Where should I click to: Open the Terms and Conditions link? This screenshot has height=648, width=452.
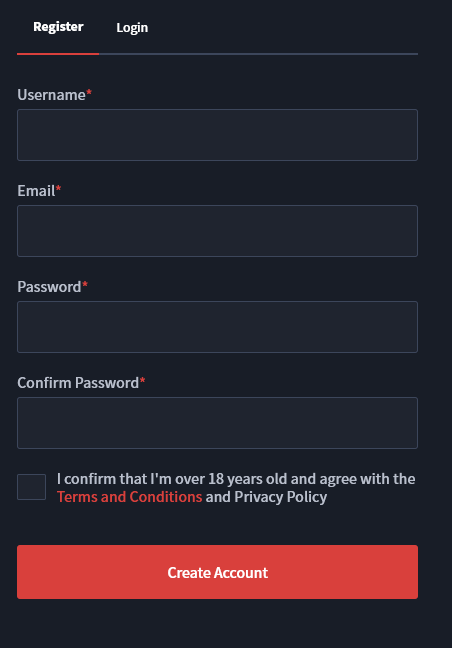(x=129, y=497)
